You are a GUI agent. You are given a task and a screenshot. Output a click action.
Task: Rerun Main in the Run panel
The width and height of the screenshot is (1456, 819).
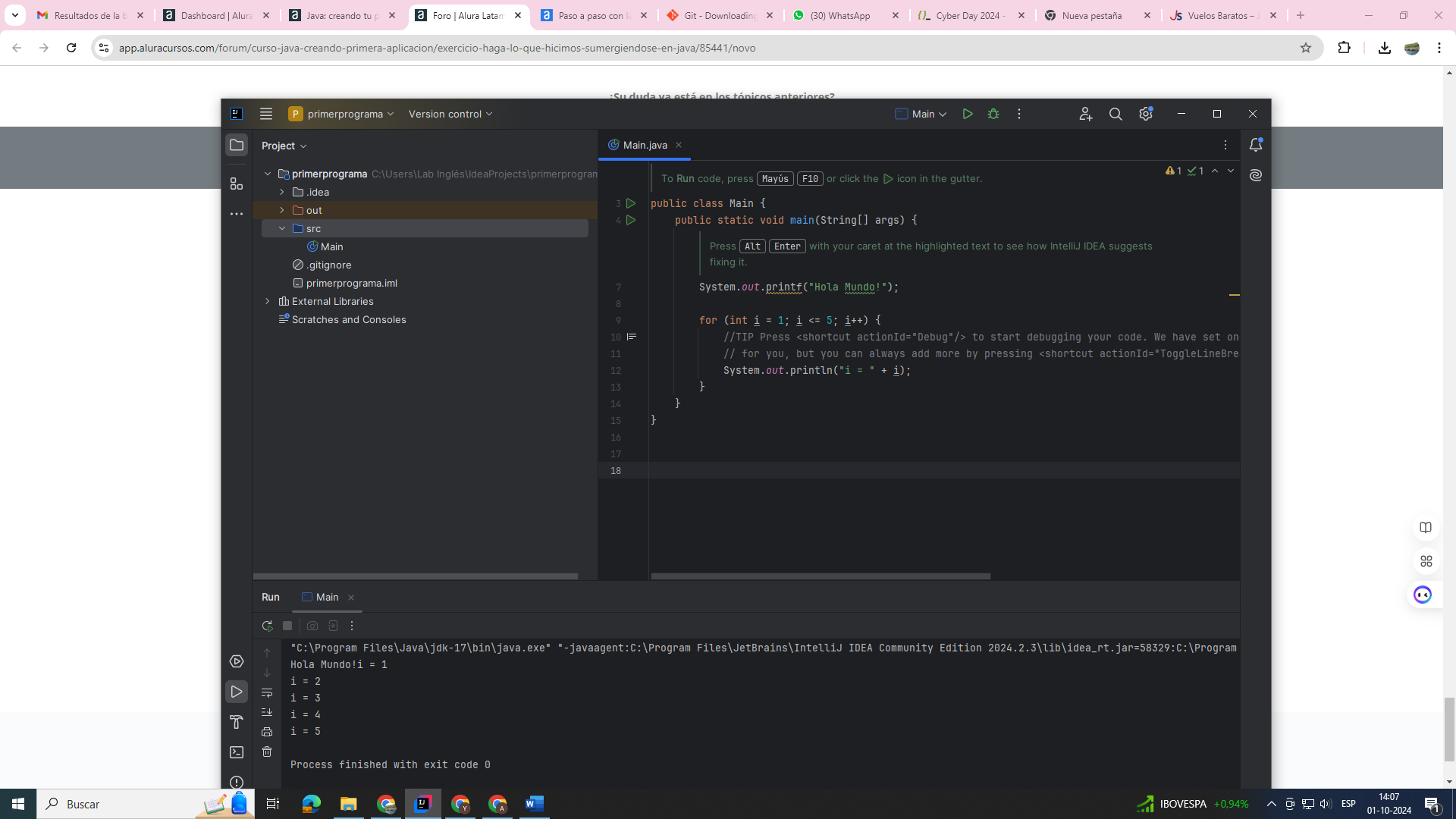click(267, 626)
